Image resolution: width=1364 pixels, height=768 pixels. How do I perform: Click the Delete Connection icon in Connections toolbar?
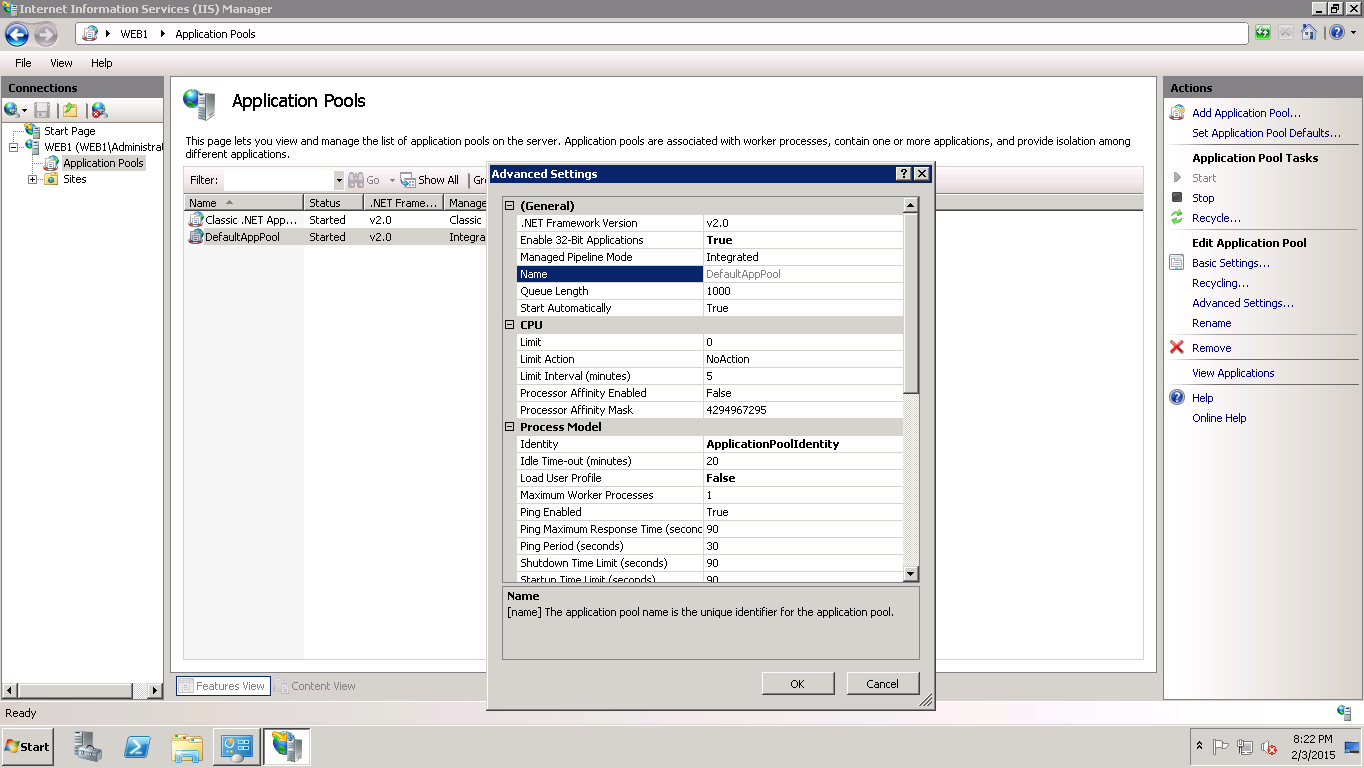99,110
